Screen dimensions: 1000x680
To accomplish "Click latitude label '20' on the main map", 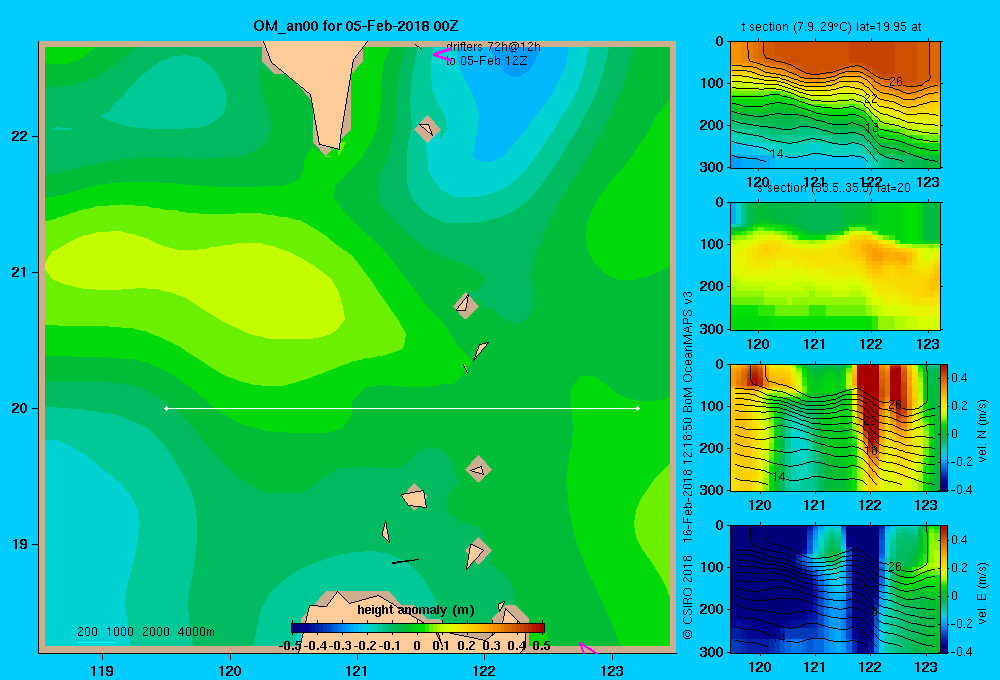I will 20,408.
